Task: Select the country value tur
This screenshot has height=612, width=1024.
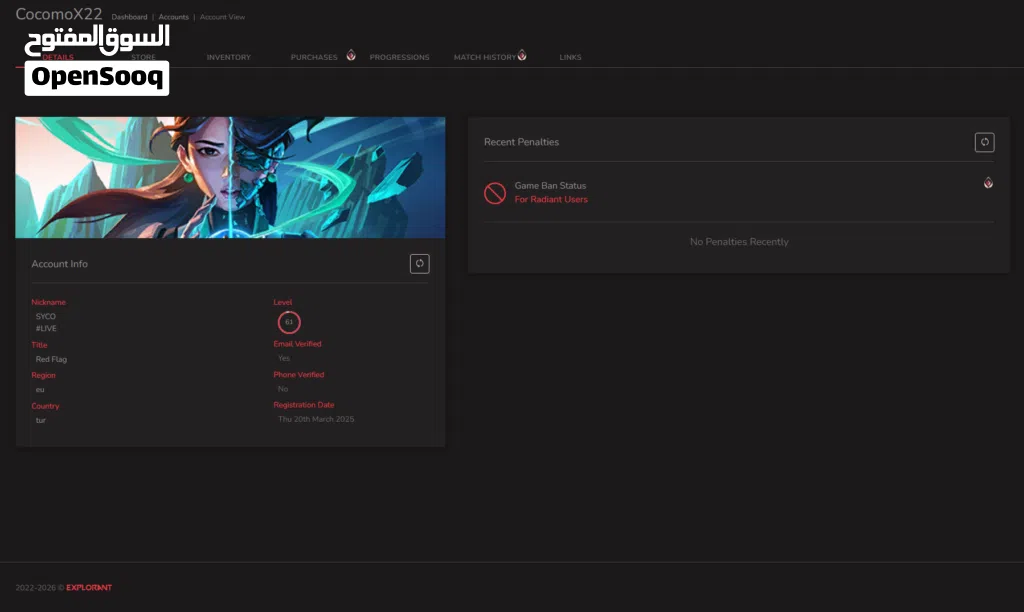Action: click(x=40, y=421)
